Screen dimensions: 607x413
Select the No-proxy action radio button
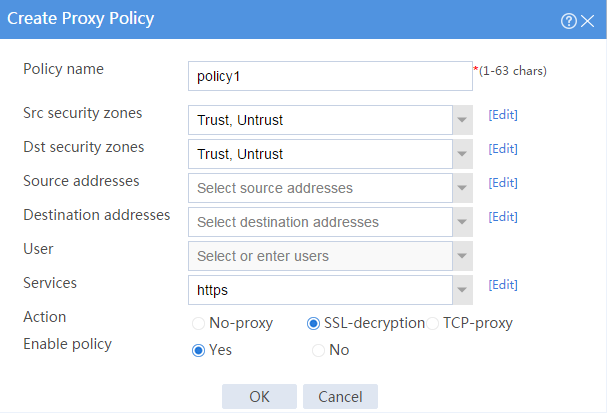[198, 323]
